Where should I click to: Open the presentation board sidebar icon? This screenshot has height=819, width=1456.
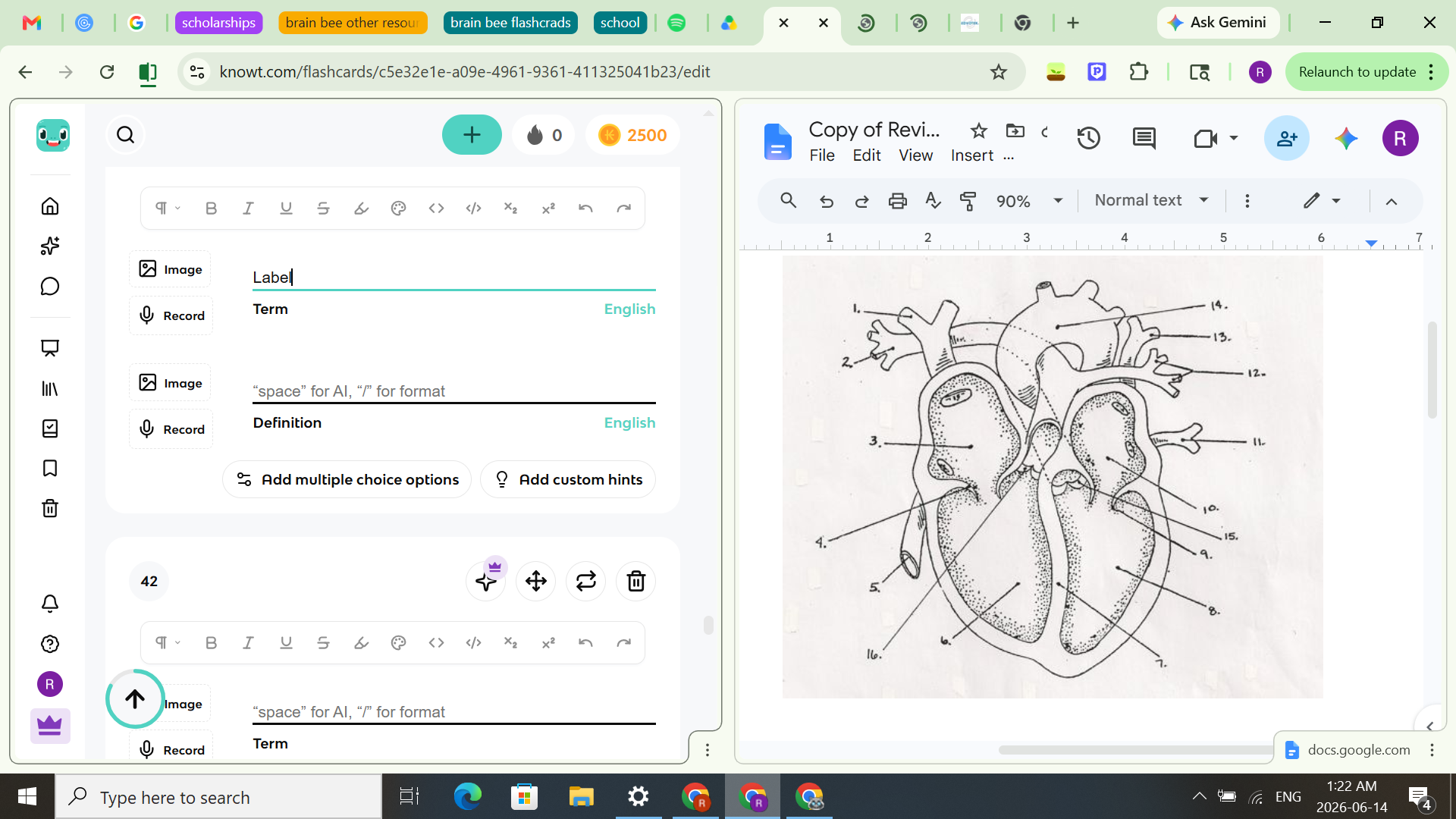(50, 348)
